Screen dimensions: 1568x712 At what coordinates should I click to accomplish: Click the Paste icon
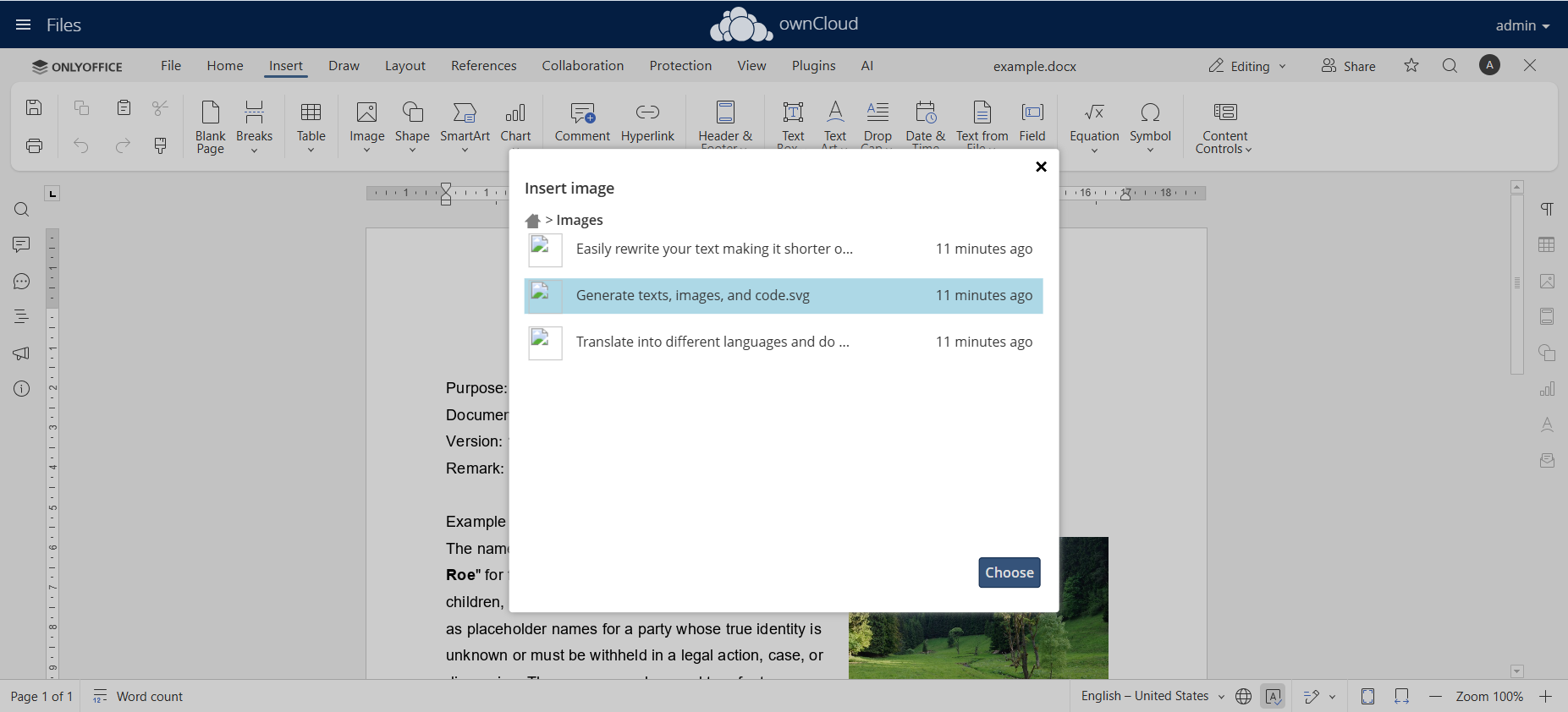(x=124, y=107)
